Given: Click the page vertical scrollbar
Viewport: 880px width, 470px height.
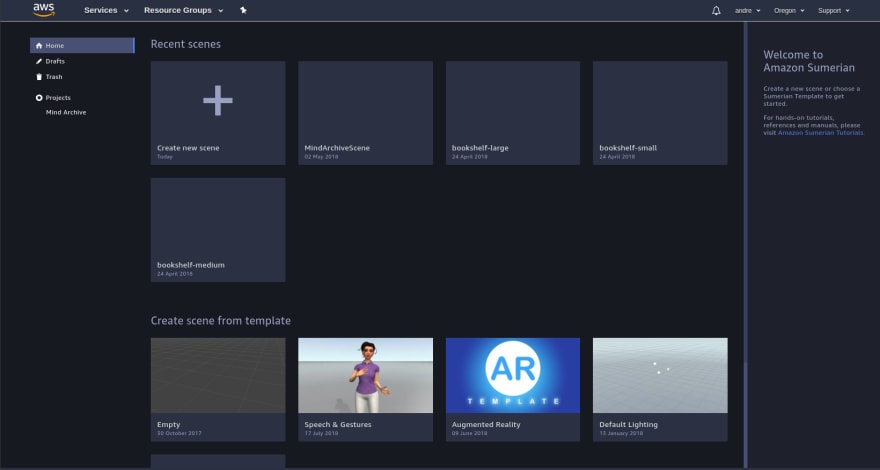Looking at the screenshot, I should (745, 245).
